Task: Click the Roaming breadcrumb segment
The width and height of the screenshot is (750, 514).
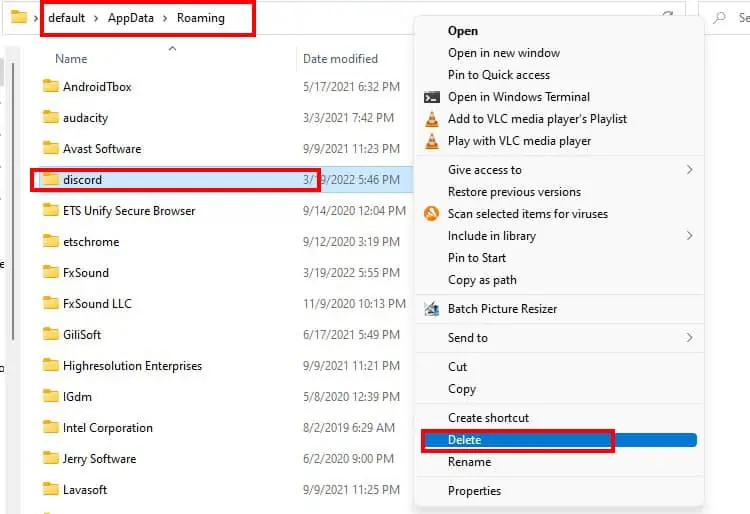Action: click(x=200, y=18)
